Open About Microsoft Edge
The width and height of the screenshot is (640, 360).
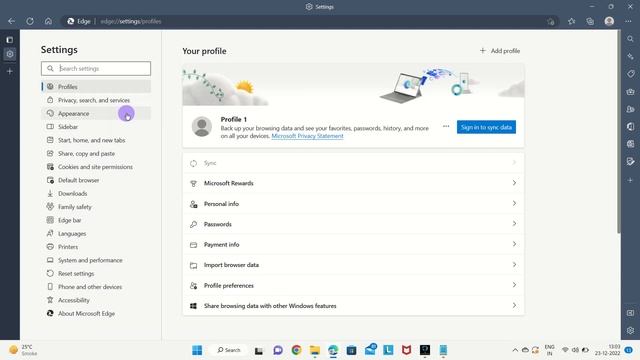pyautogui.click(x=96, y=313)
